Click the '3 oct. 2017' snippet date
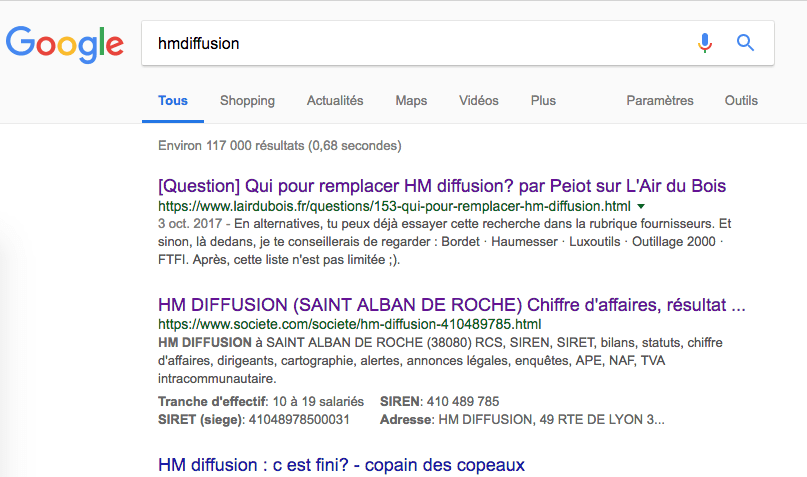 tap(190, 224)
